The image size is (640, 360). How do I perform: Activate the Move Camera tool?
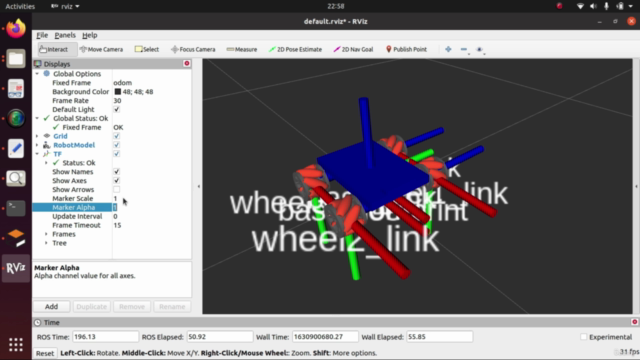101,49
